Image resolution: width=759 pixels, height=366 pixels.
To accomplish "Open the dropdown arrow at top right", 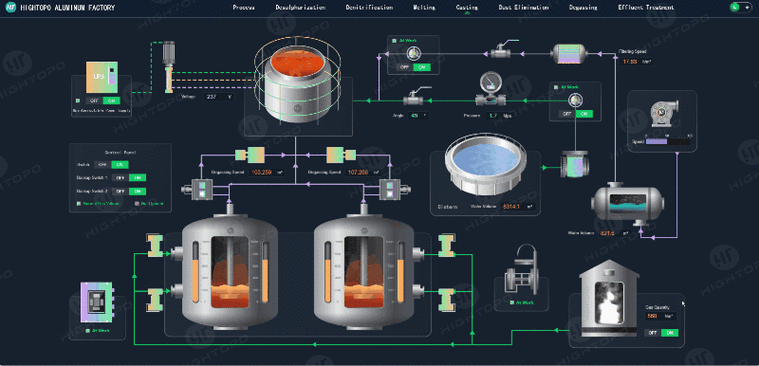I will click(747, 7).
